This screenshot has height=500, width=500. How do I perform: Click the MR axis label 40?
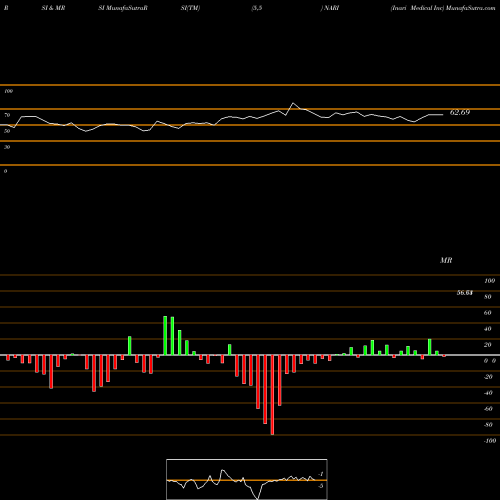487,329
